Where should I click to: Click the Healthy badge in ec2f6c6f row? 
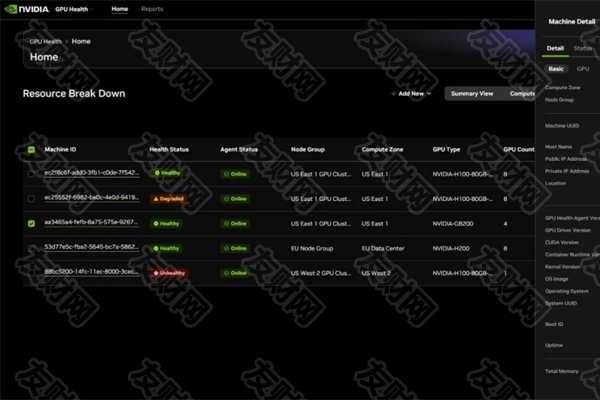click(x=167, y=173)
